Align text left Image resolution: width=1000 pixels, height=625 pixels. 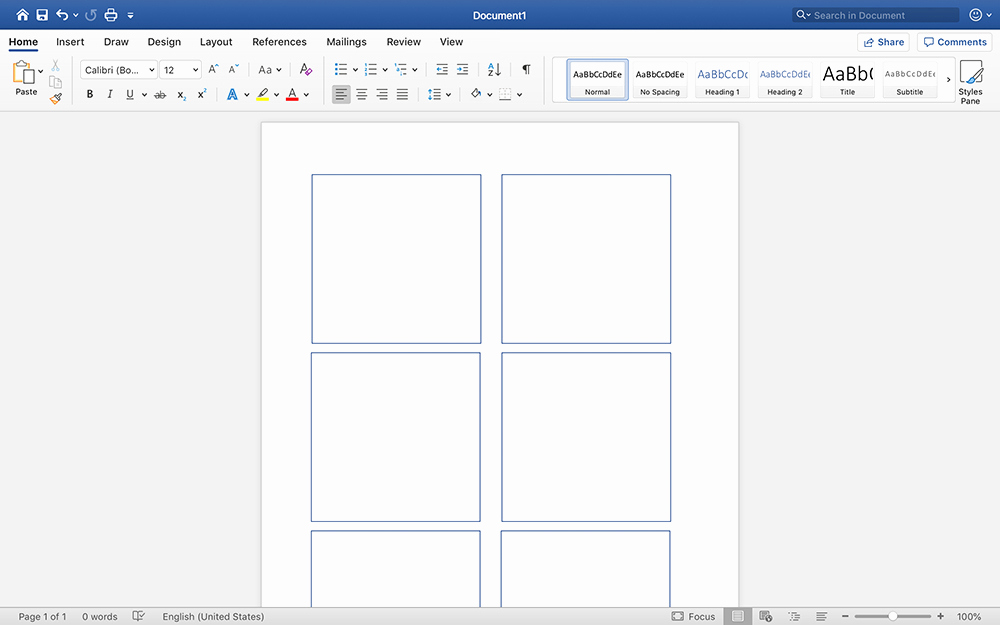click(341, 94)
